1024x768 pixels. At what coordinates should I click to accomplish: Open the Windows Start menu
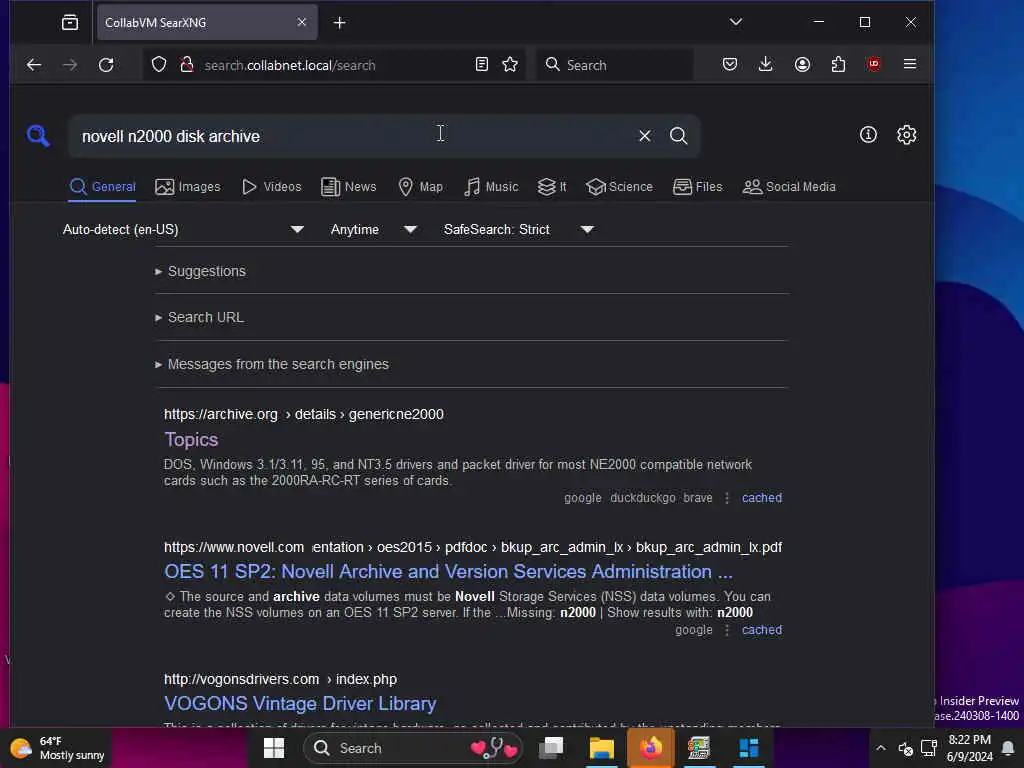(274, 748)
